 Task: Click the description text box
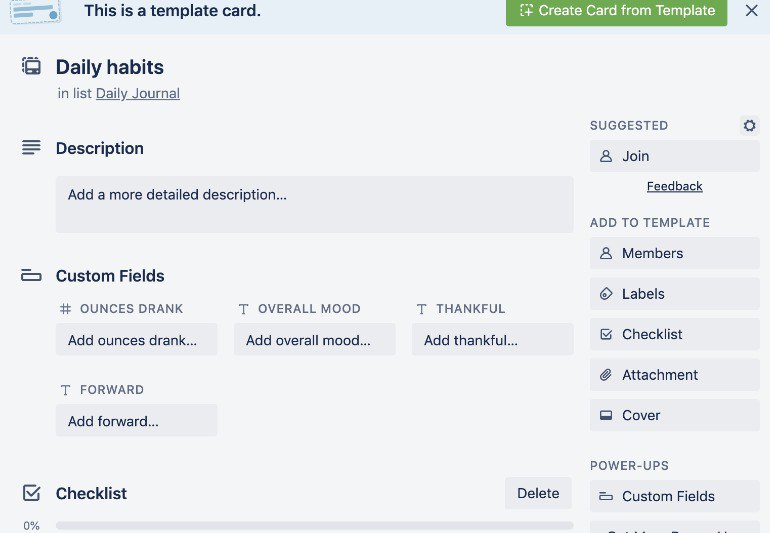[x=314, y=204]
